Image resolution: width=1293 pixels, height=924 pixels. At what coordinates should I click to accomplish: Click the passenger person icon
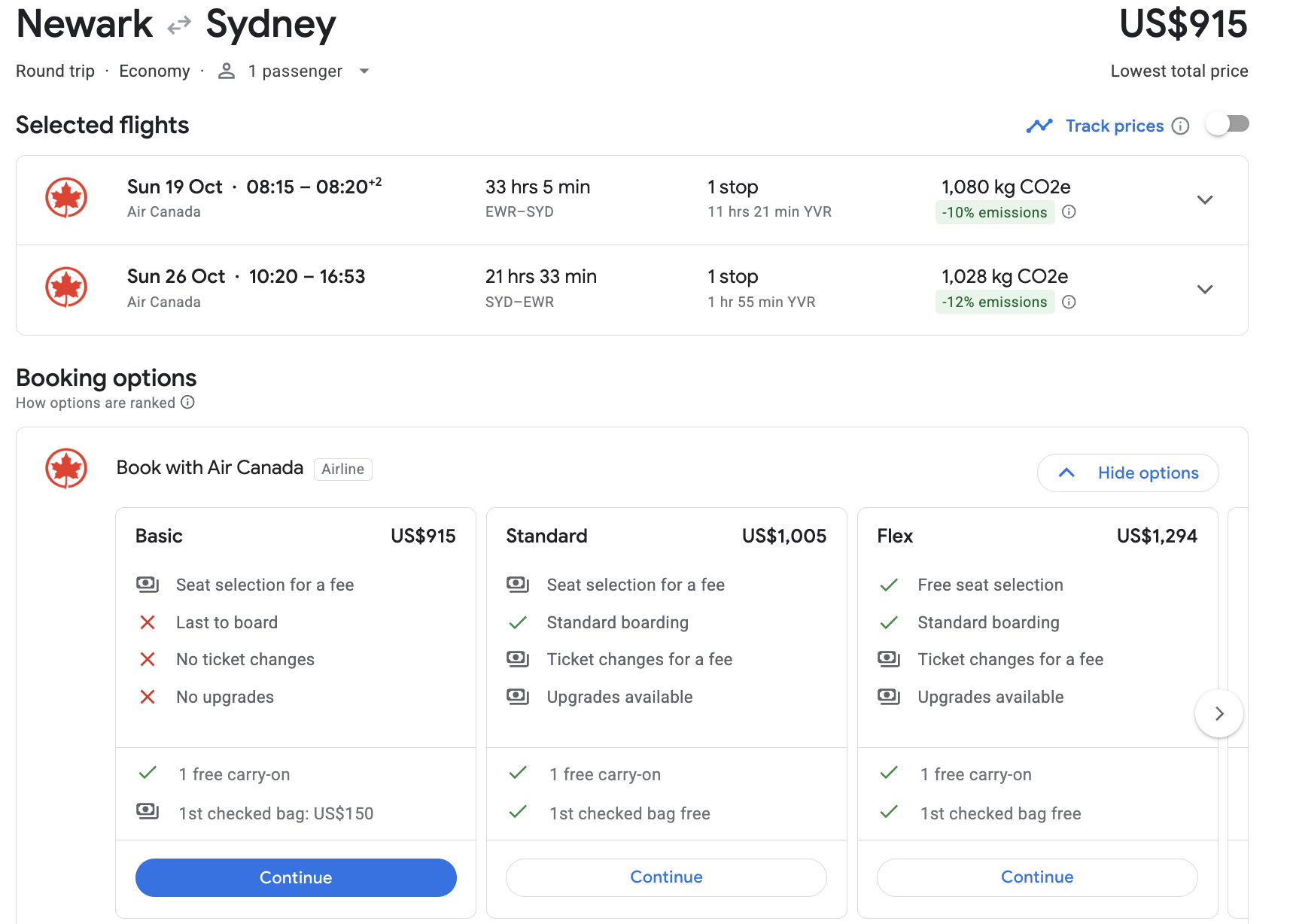(226, 71)
